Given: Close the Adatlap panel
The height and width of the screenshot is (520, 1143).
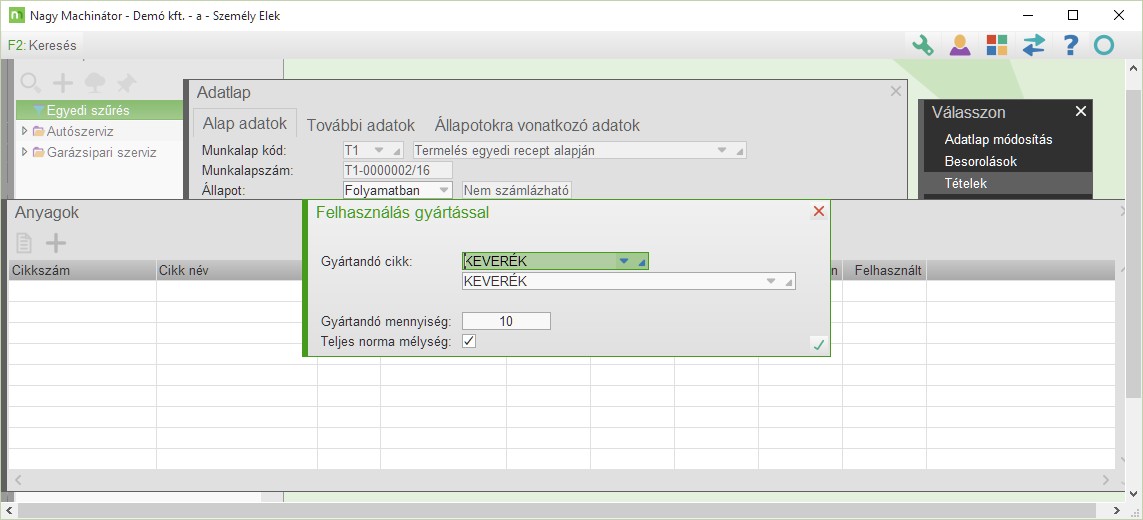Looking at the screenshot, I should pos(896,91).
